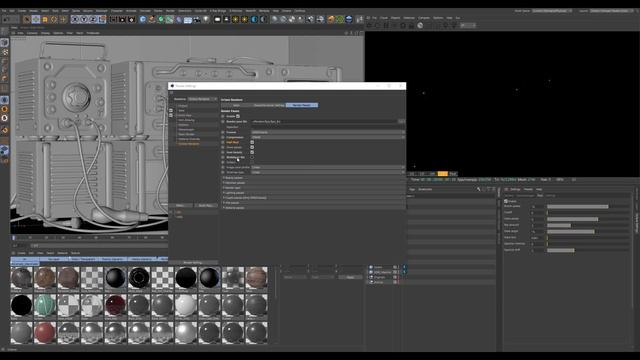The width and height of the screenshot is (640, 360).
Task: Toggle the unchecked box beside the mouse cursor
Action: point(252,157)
